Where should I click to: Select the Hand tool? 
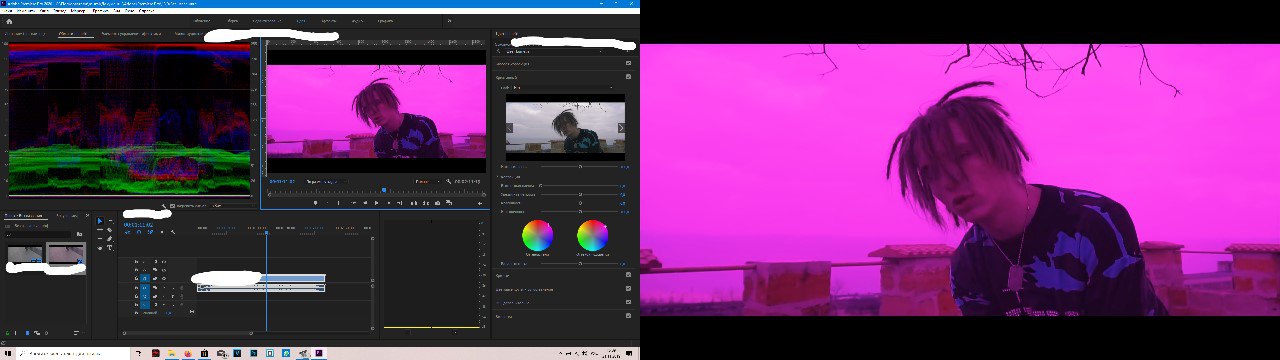[x=100, y=248]
